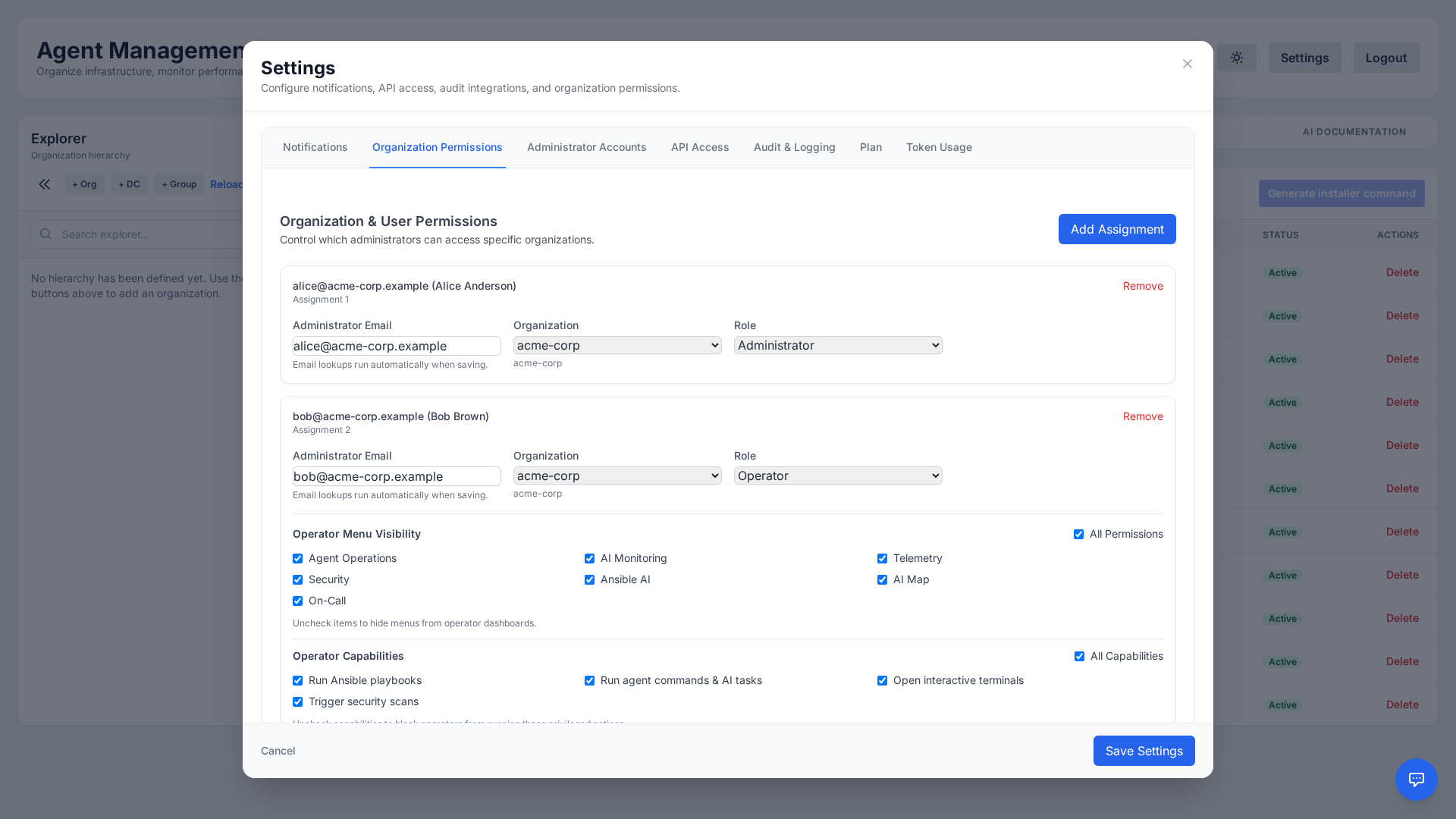Open the chat support bubble icon
The width and height of the screenshot is (1456, 819).
point(1416,779)
